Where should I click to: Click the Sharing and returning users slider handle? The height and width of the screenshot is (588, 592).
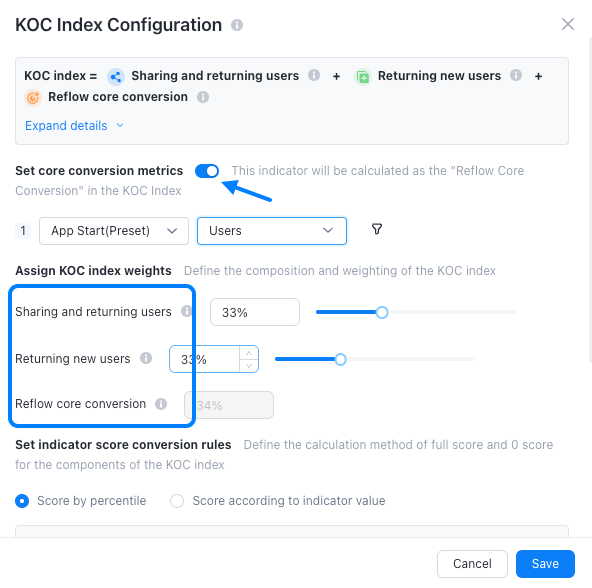pos(382,312)
